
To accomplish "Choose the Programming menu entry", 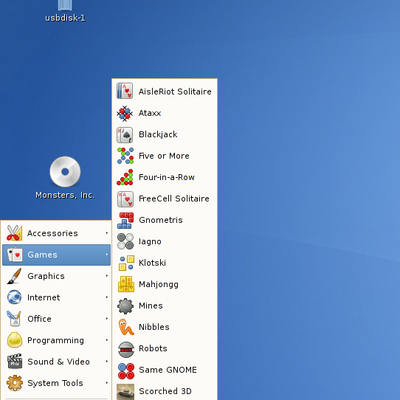I will coord(56,340).
